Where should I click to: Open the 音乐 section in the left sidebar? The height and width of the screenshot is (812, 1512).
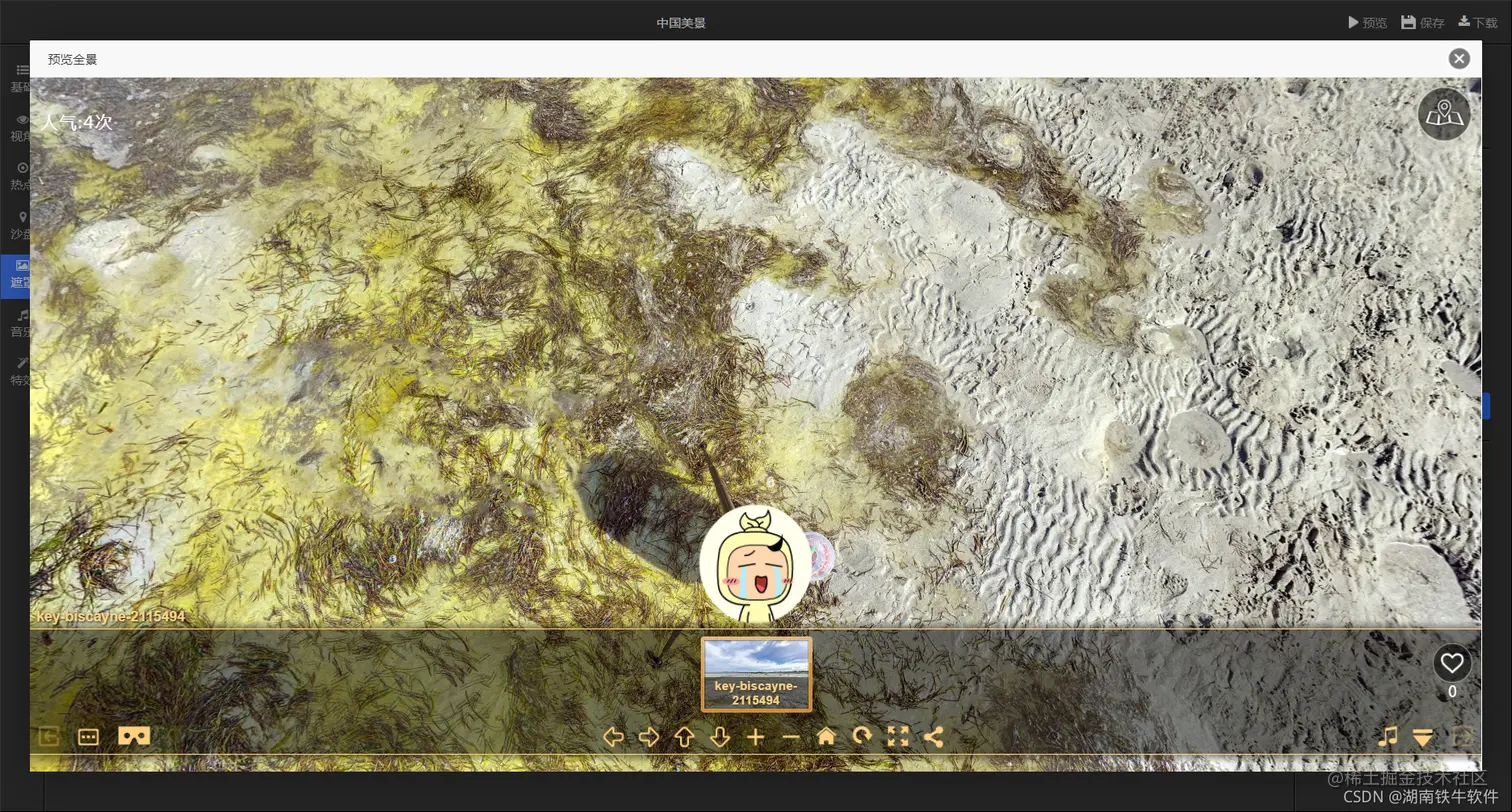[x=20, y=322]
